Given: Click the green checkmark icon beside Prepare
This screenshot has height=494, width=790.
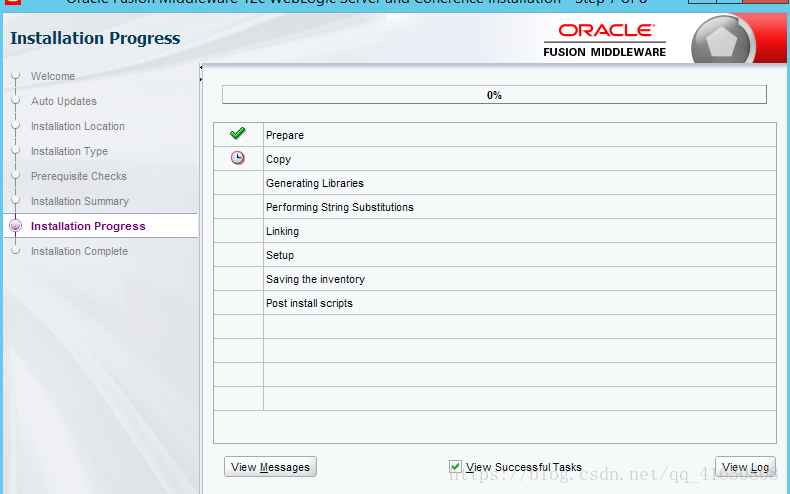Looking at the screenshot, I should point(237,134).
